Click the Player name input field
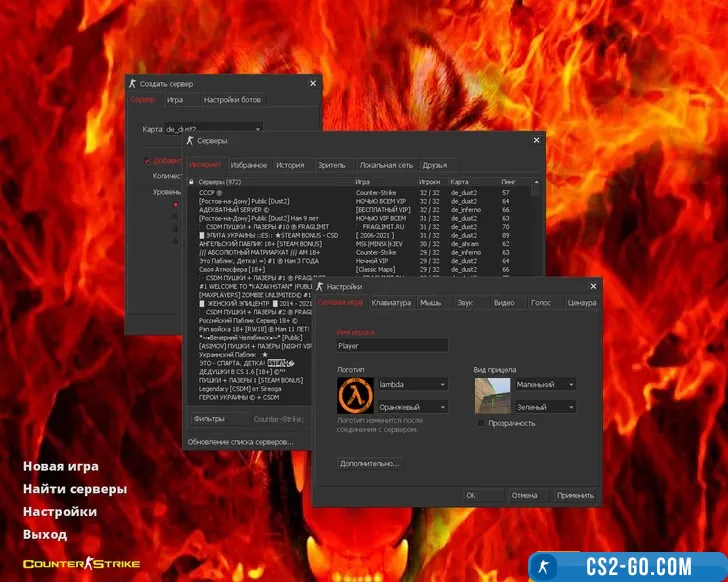728x582 pixels. [x=392, y=346]
